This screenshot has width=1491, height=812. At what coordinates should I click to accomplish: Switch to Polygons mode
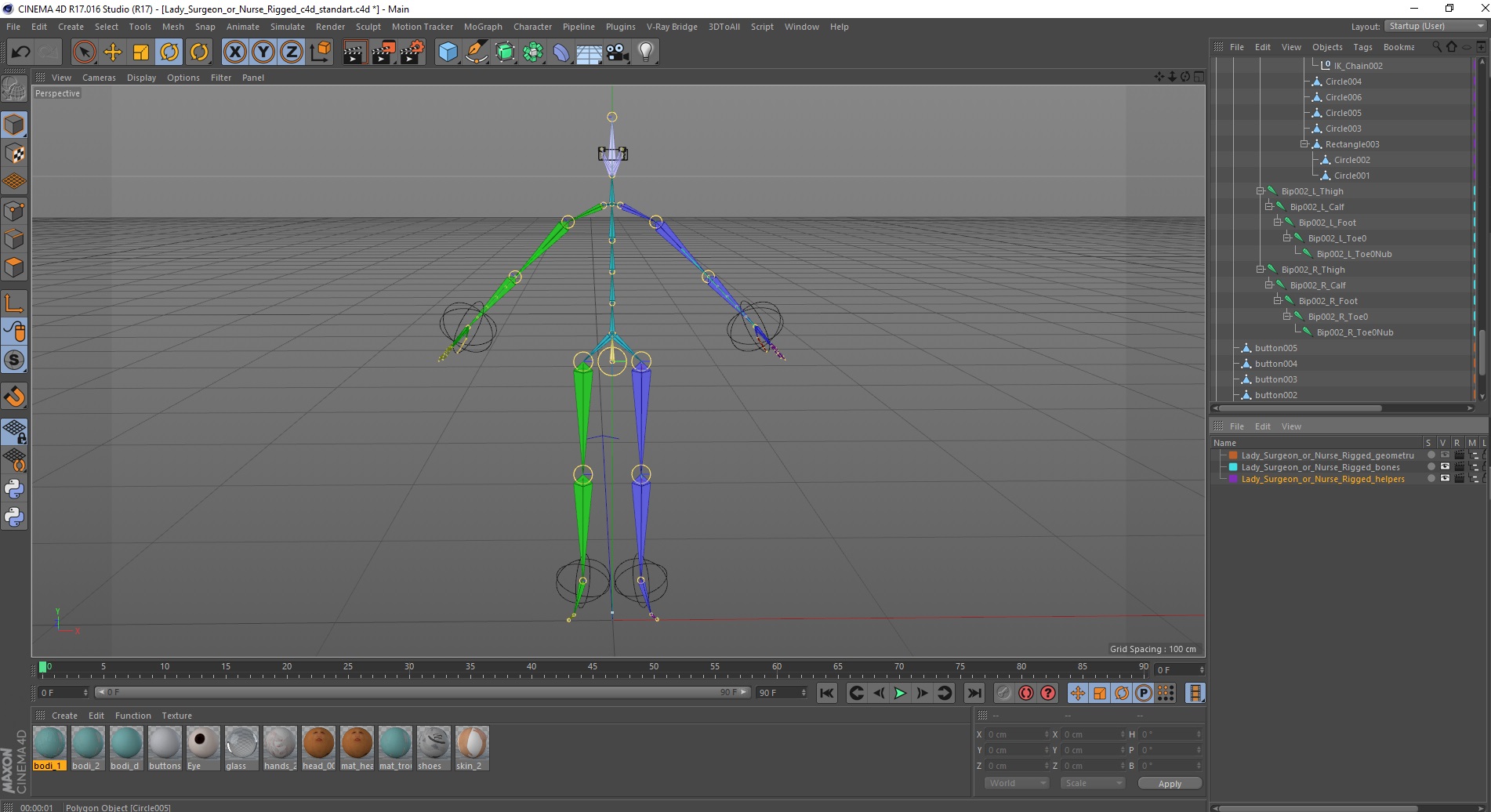click(14, 267)
